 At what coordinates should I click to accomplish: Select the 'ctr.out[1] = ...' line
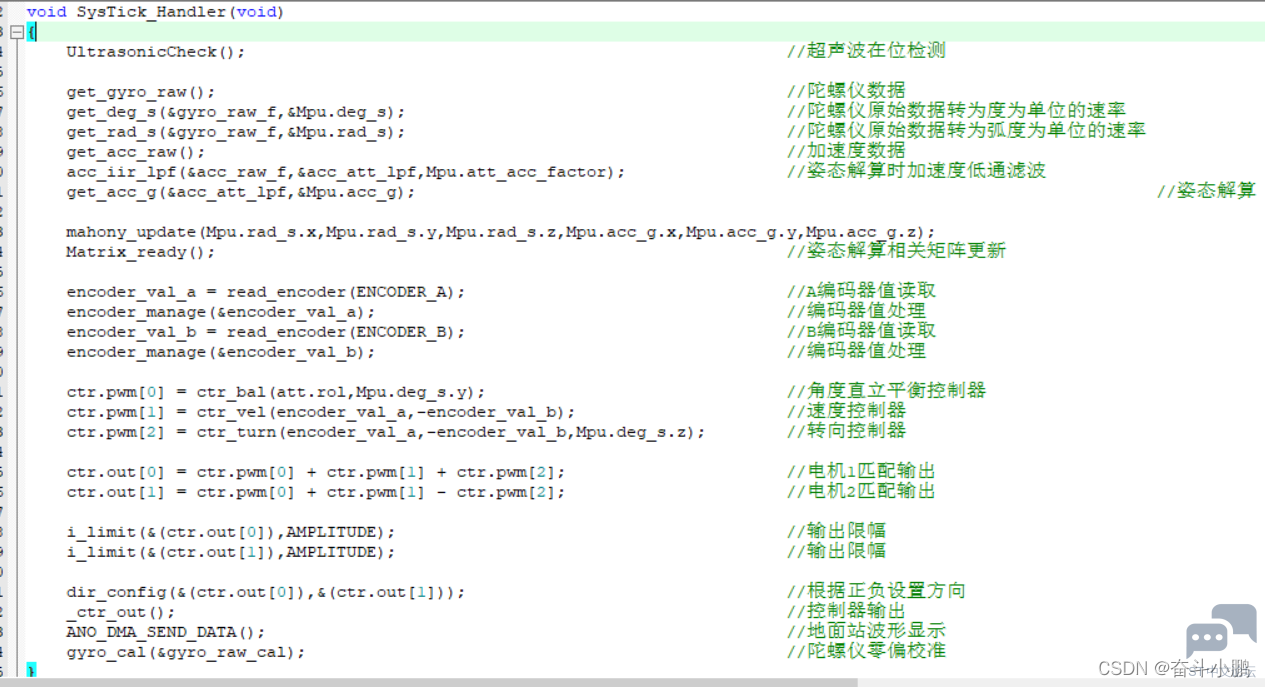(x=315, y=491)
